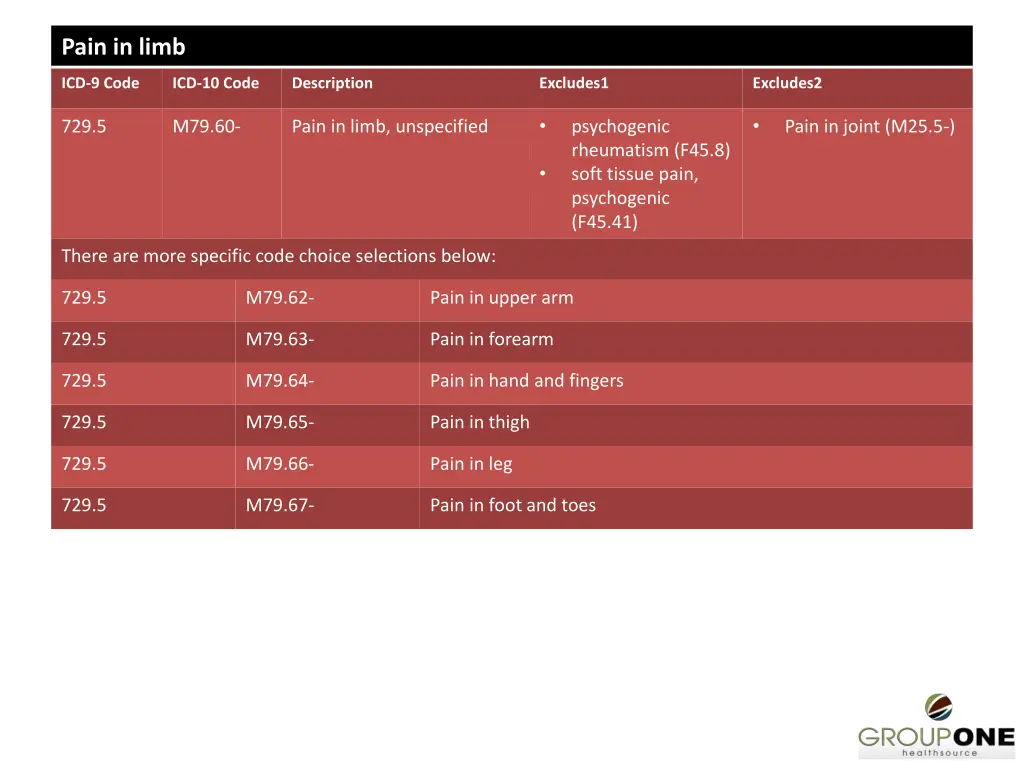Click the 'Excludes1' column header
Screen dimensions: 1024x768
coord(573,83)
